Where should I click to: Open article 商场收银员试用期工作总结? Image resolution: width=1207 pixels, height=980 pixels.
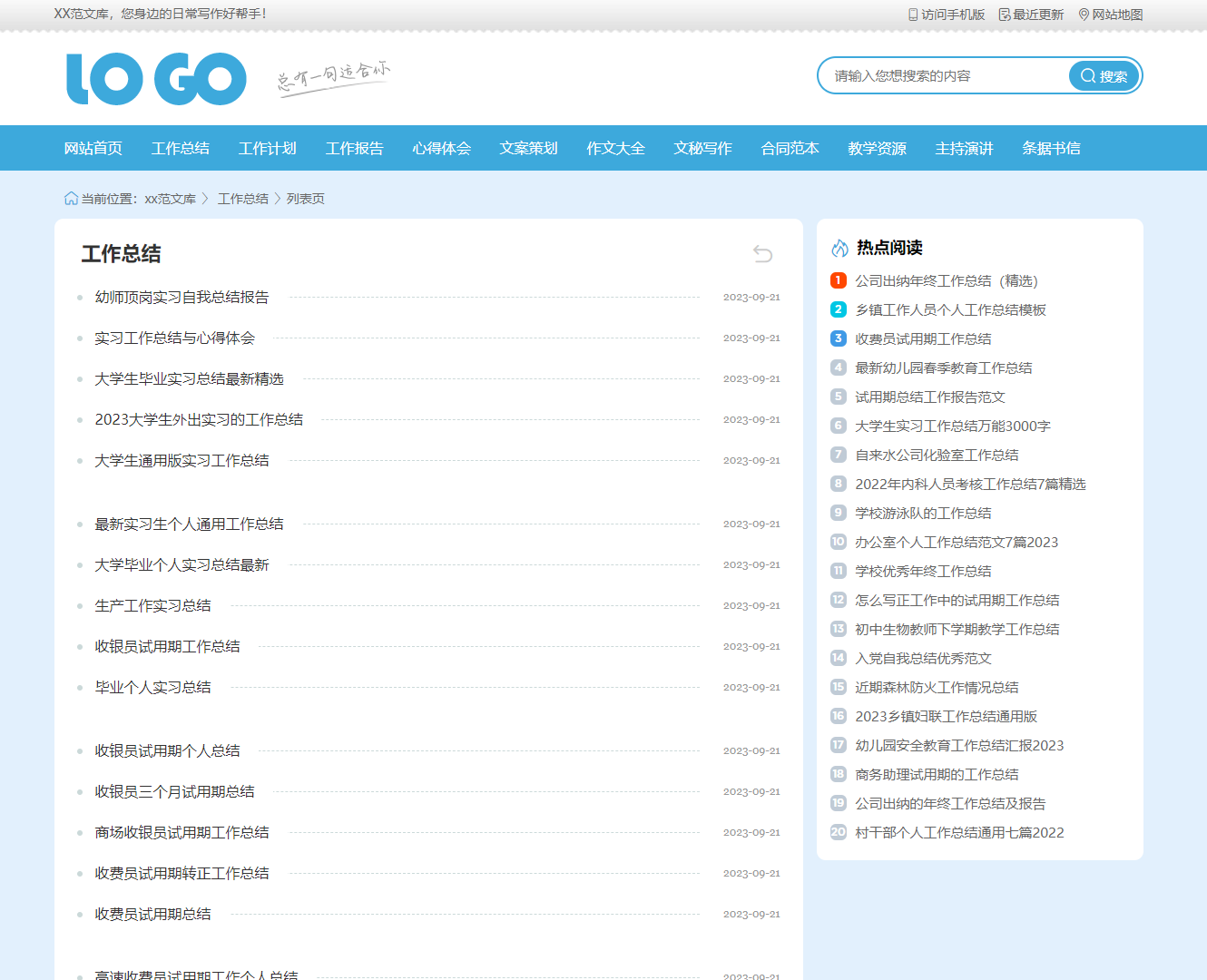[182, 832]
